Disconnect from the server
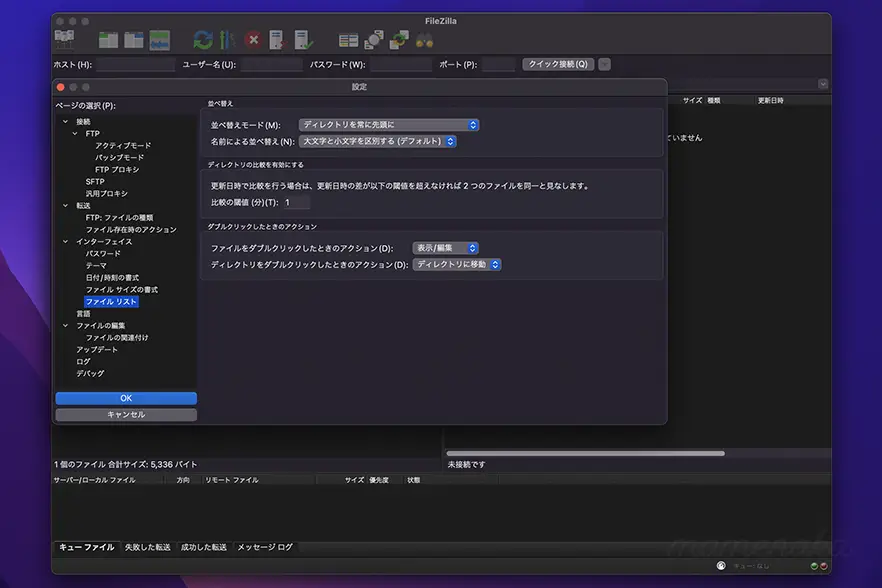Viewport: 882px width, 588px height. pyautogui.click(x=276, y=40)
